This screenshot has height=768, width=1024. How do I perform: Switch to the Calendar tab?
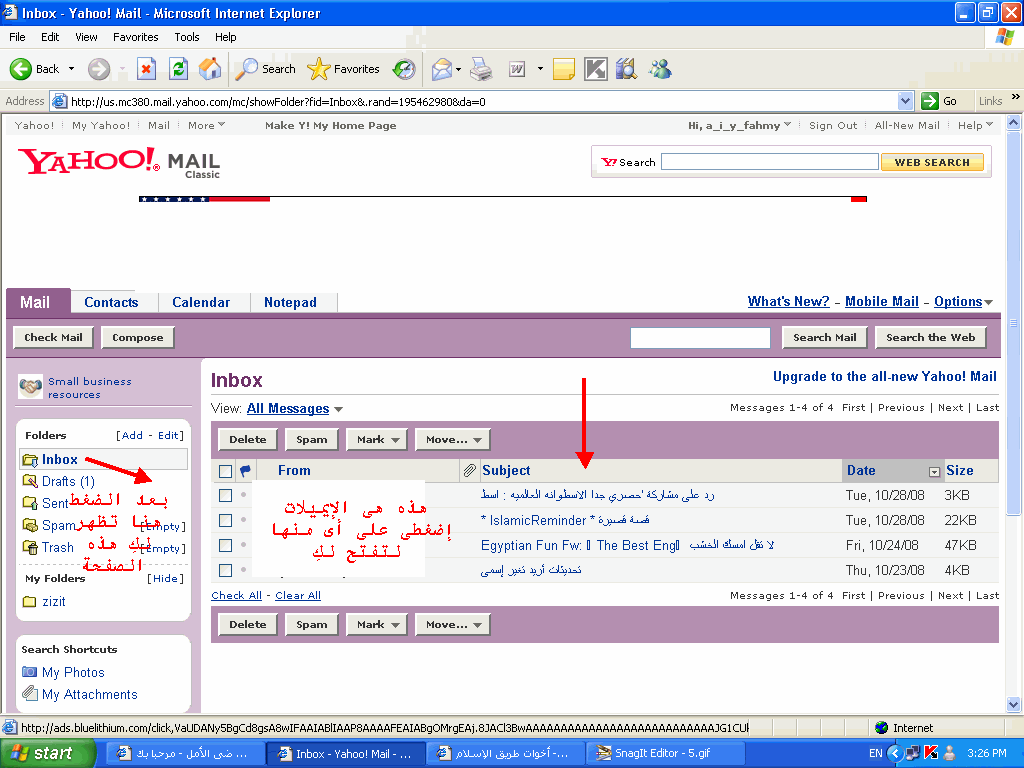[201, 302]
